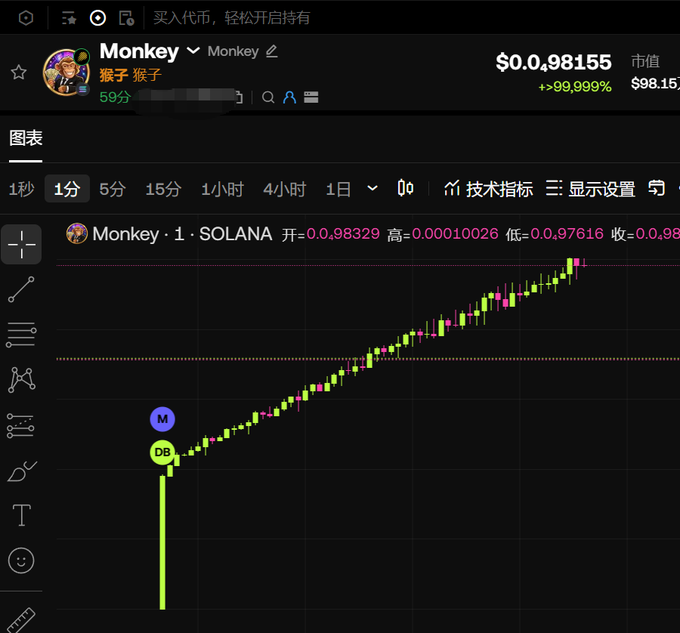Select 1日 timeframe
This screenshot has width=680, height=633.
(x=338, y=189)
